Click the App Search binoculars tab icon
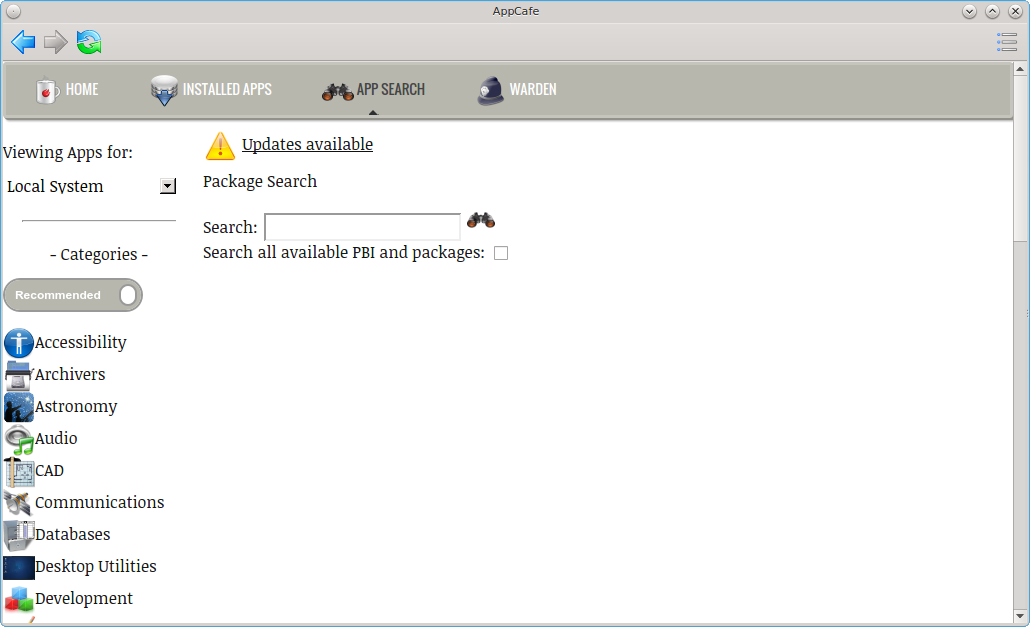Viewport: 1030px width, 627px height. 338,91
